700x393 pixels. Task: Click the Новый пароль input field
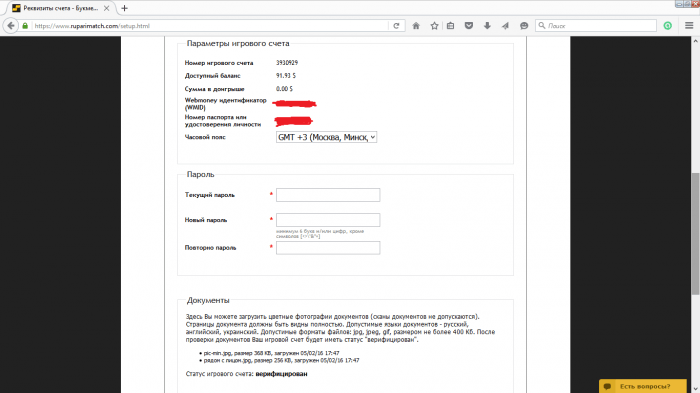click(328, 220)
